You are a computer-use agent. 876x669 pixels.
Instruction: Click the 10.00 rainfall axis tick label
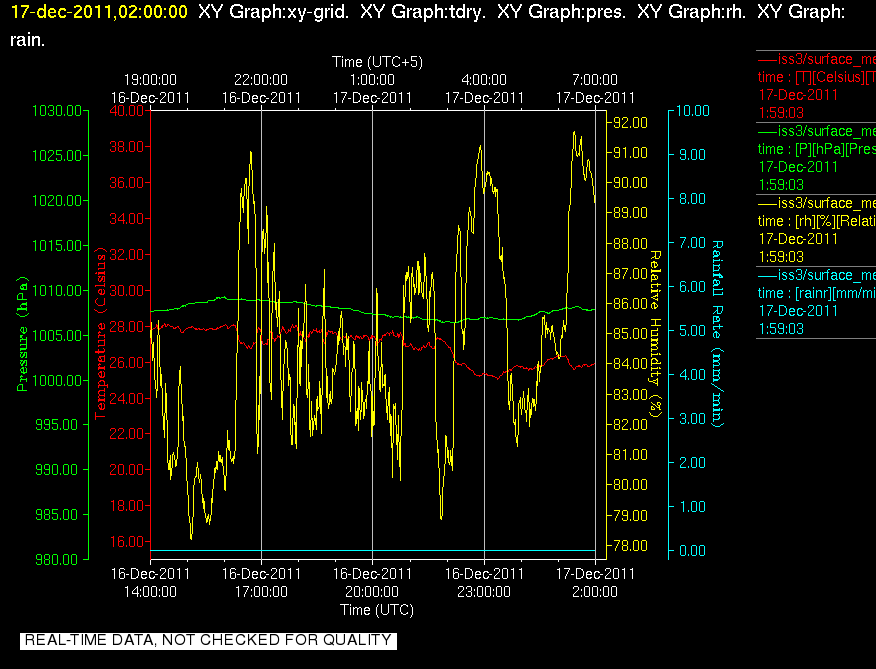[693, 111]
